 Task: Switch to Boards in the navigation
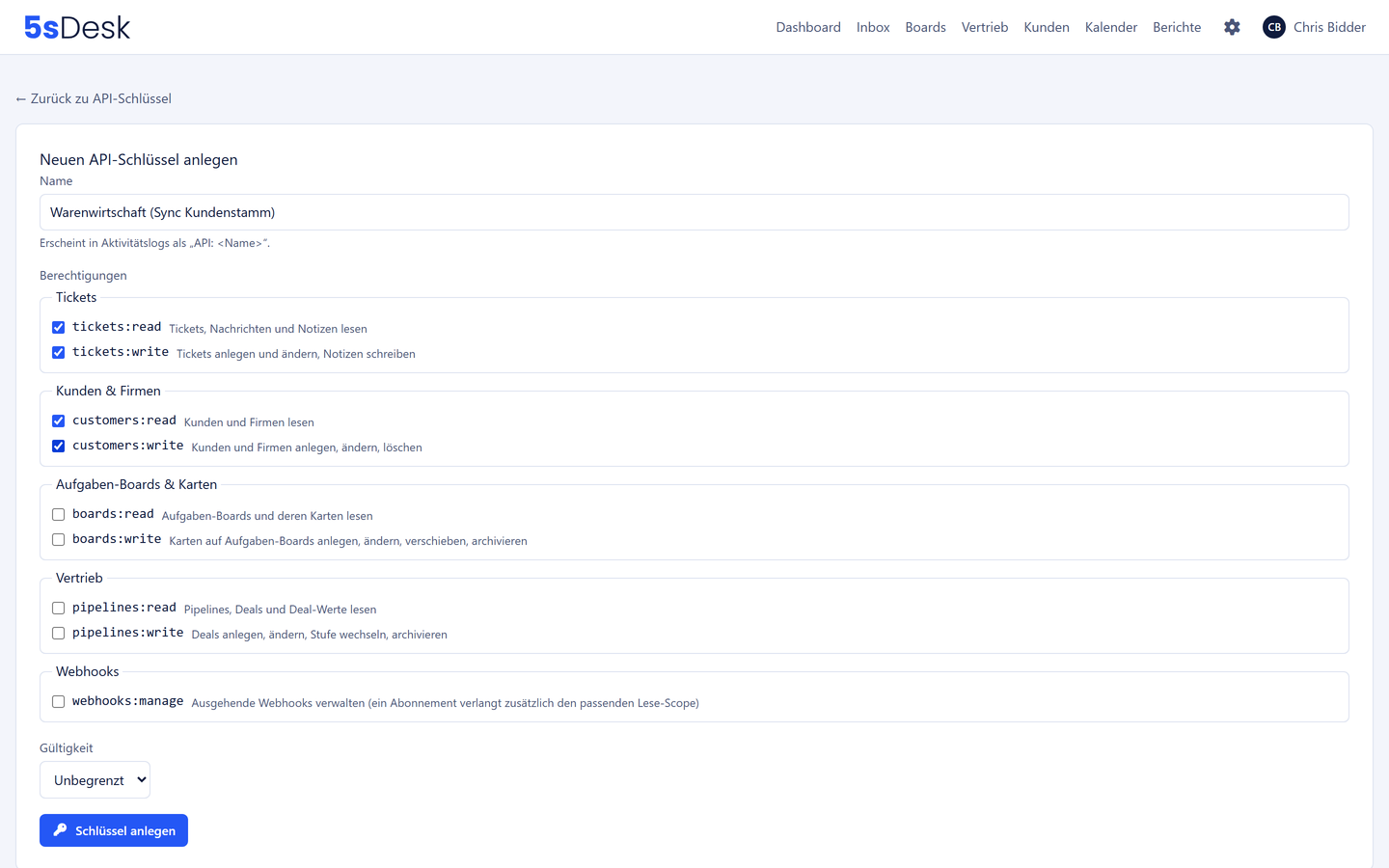(925, 27)
